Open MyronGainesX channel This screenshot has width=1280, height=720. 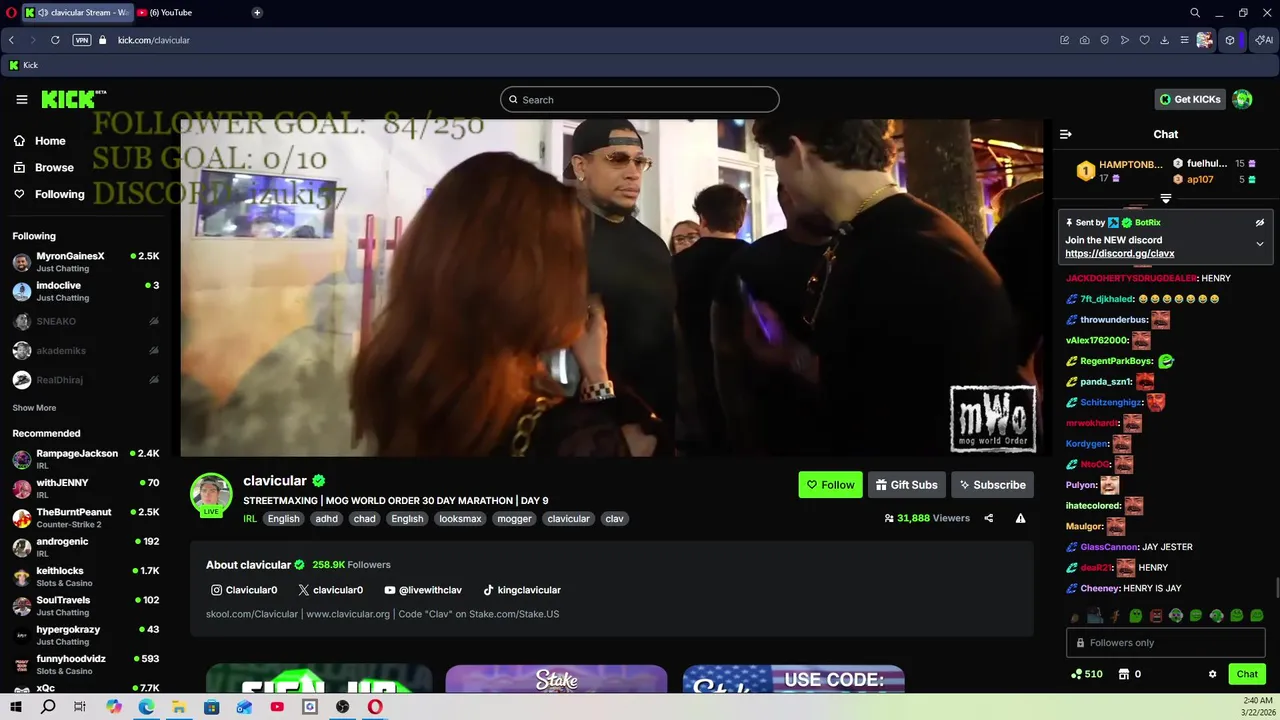pyautogui.click(x=86, y=262)
